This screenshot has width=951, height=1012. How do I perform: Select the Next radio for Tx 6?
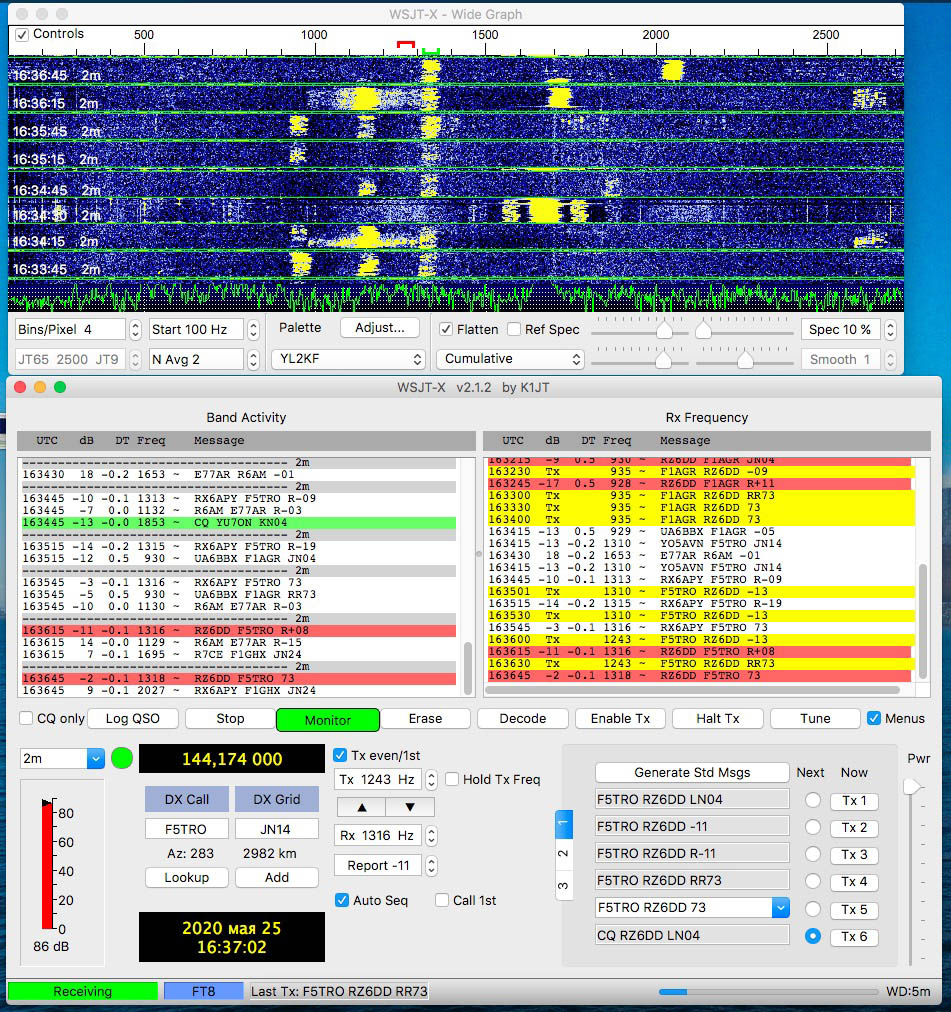point(813,936)
